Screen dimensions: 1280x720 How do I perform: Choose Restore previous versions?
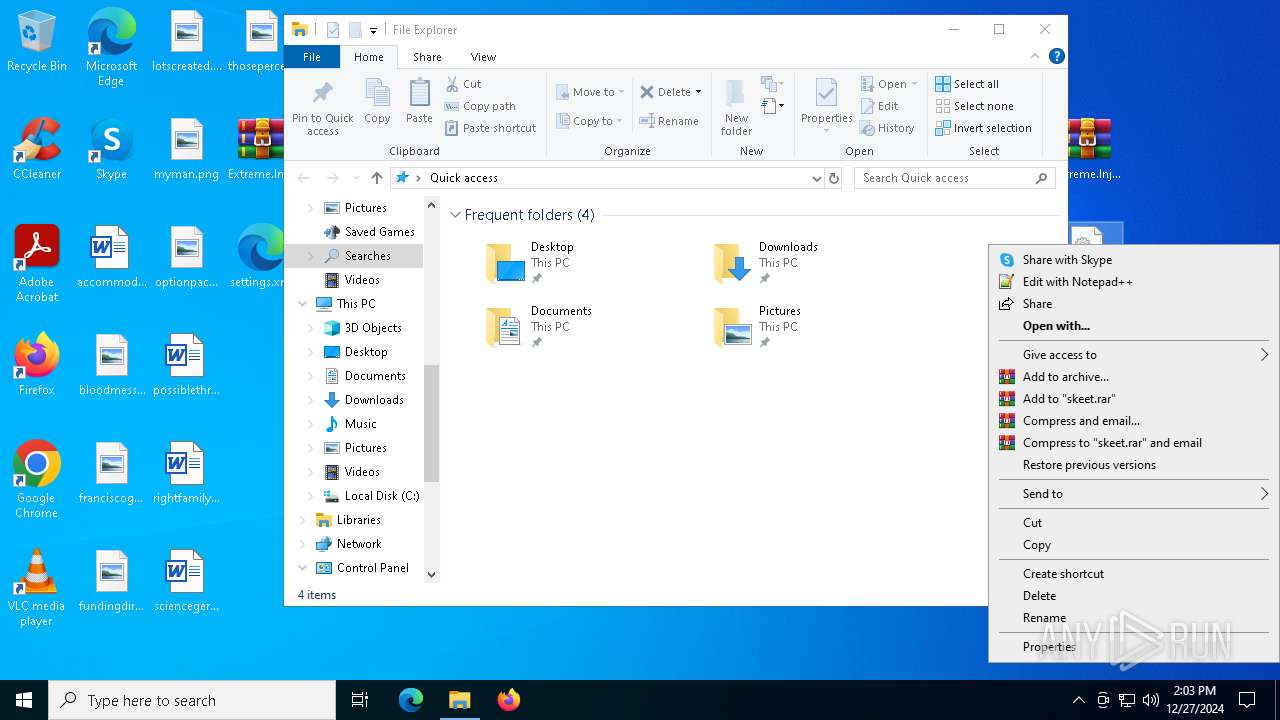coord(1133,465)
